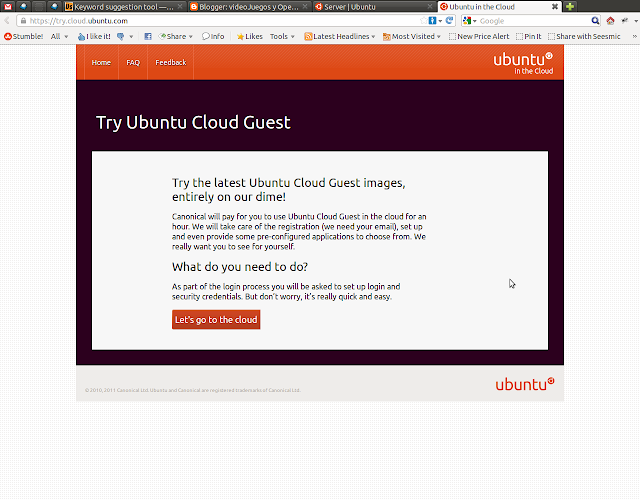This screenshot has height=500, width=640.
Task: Open Latest Headlines feed bookmark
Action: tap(340, 36)
